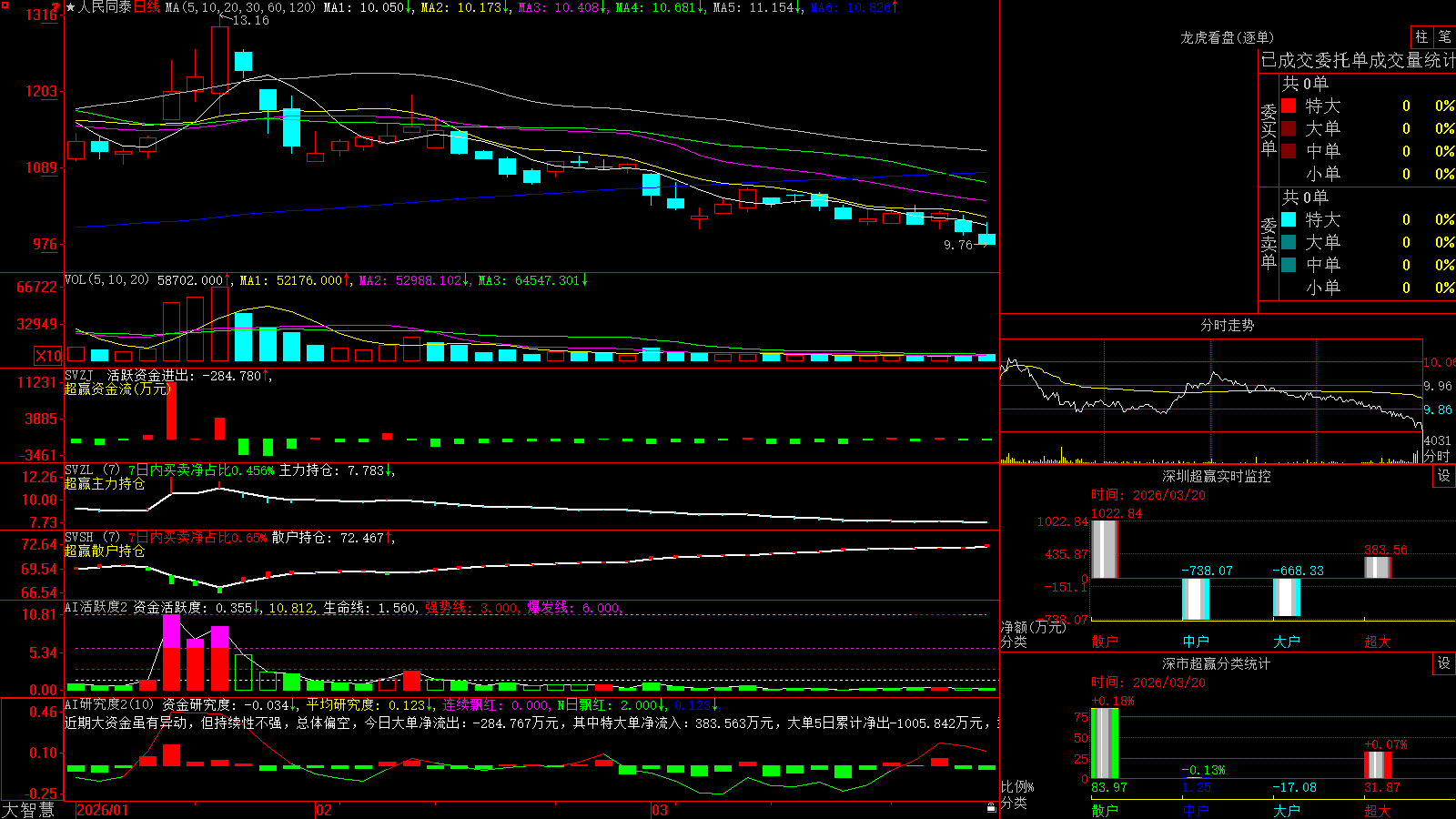Click the 龙虎看盘(逐单) panel title
Viewport: 1456px width, 819px height.
click(1227, 37)
